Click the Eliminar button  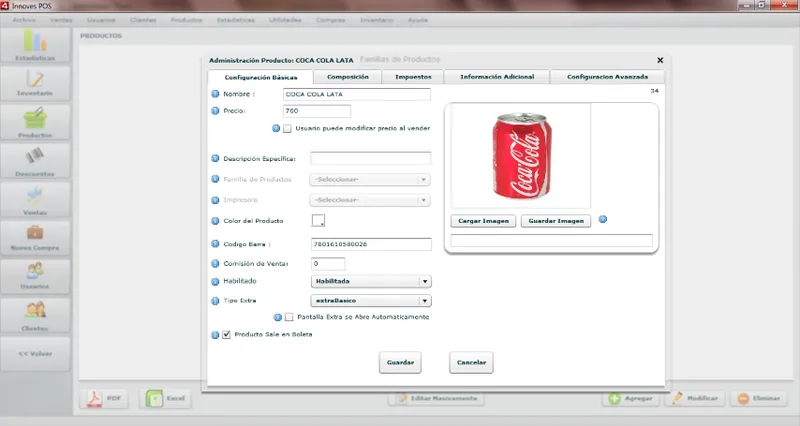click(x=759, y=398)
